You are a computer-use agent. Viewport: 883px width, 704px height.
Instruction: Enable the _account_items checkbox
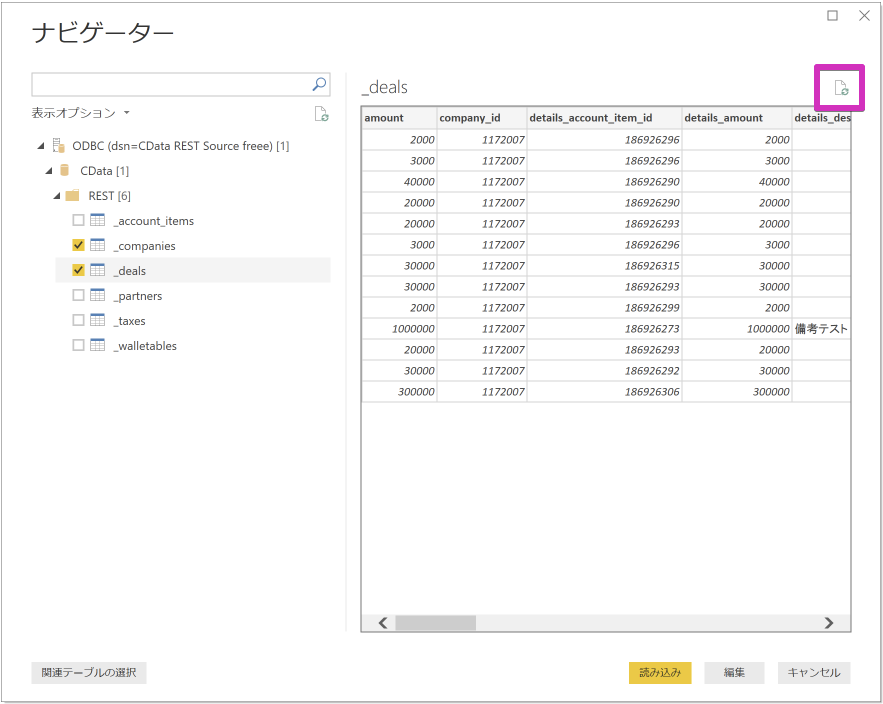77,220
